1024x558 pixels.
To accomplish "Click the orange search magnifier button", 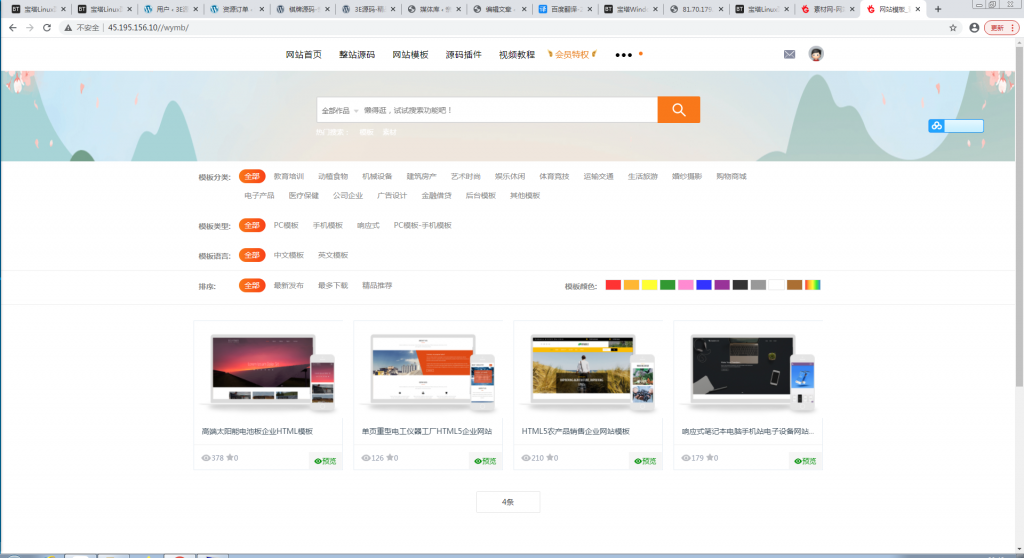I will 678,110.
